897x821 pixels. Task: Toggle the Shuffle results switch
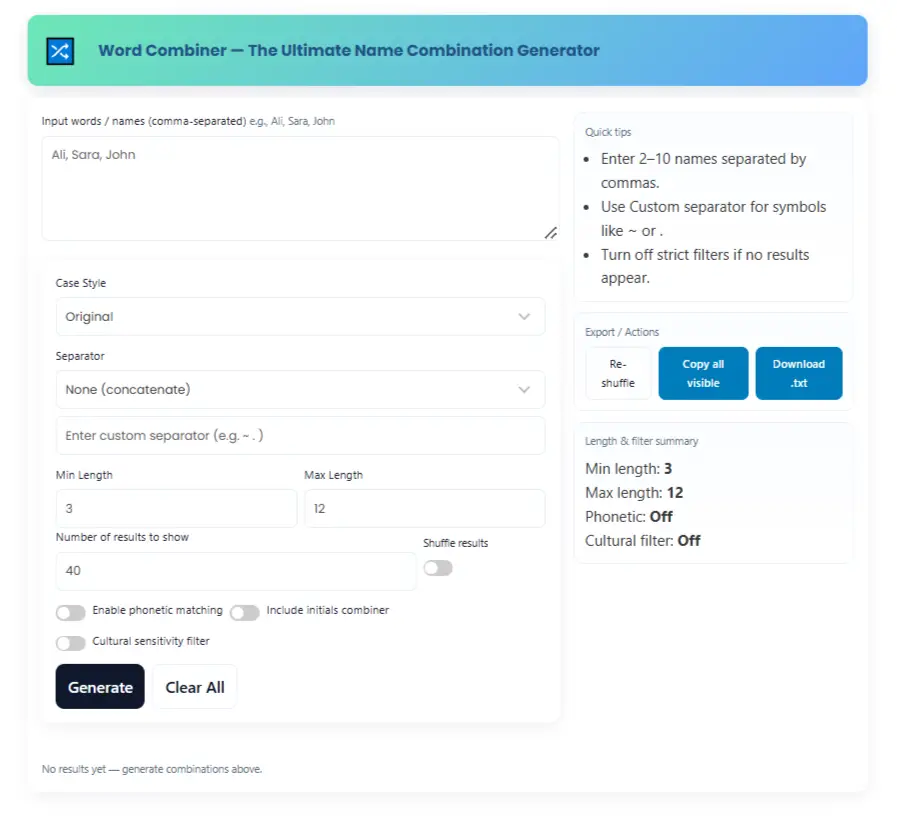coord(438,568)
